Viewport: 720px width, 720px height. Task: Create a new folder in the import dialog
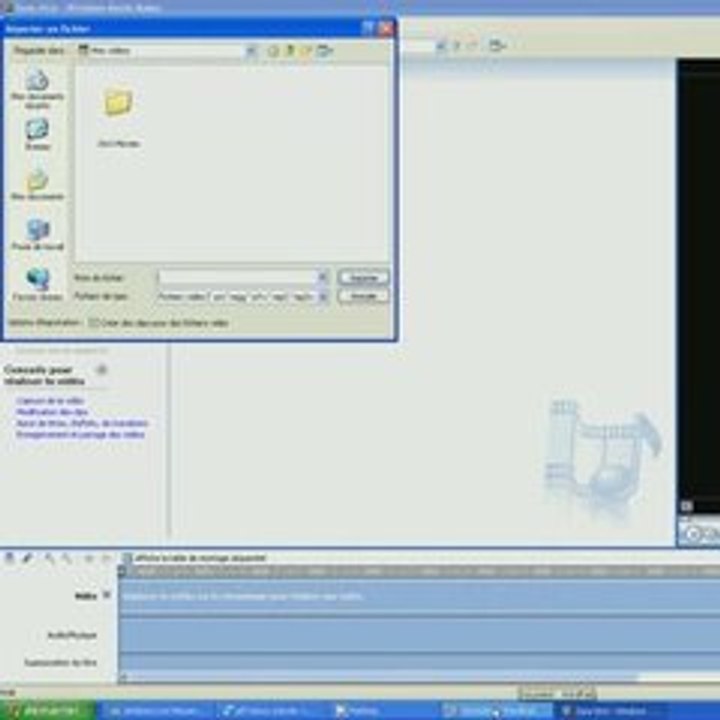click(x=306, y=51)
